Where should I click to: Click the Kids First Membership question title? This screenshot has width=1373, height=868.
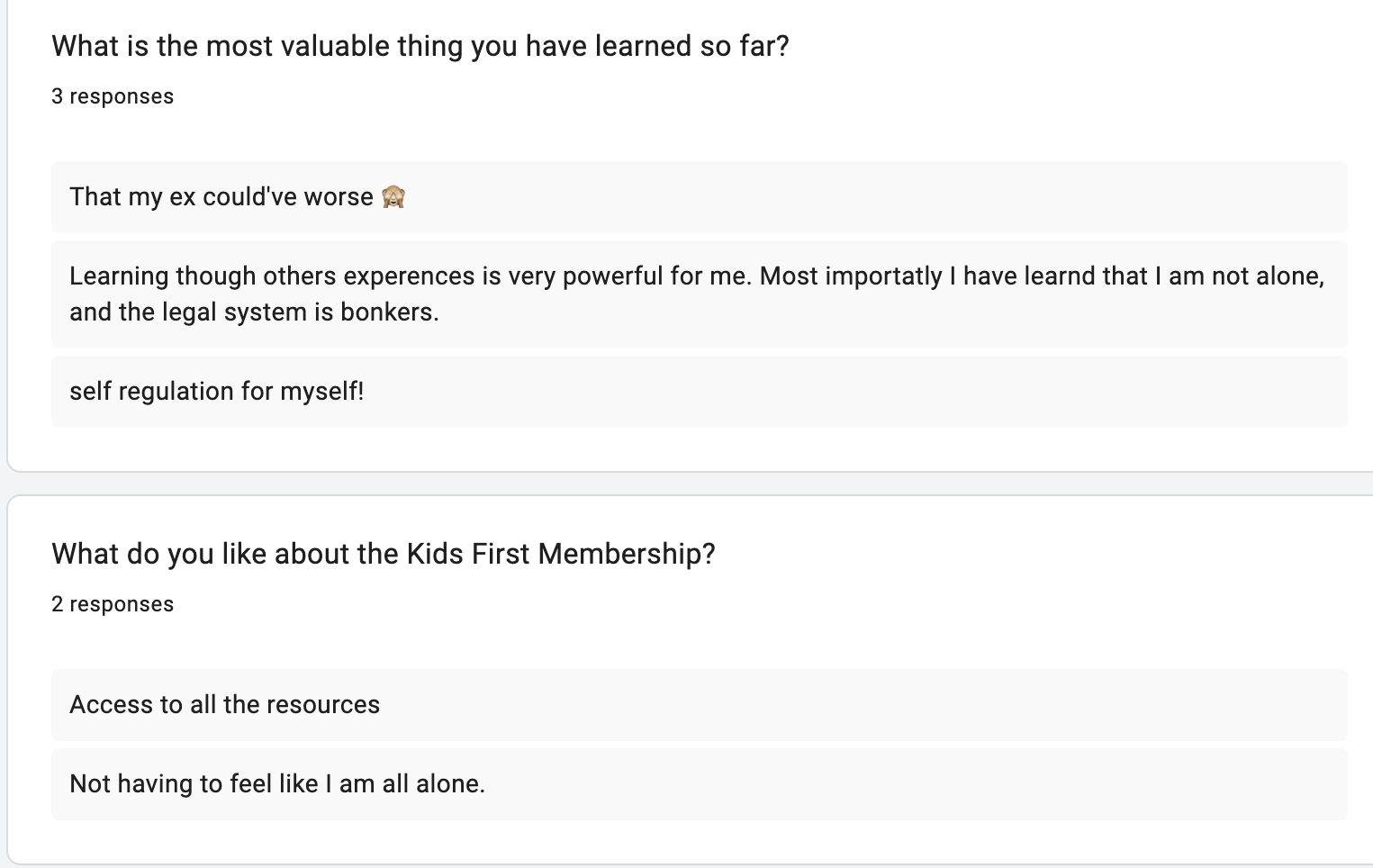tap(383, 553)
